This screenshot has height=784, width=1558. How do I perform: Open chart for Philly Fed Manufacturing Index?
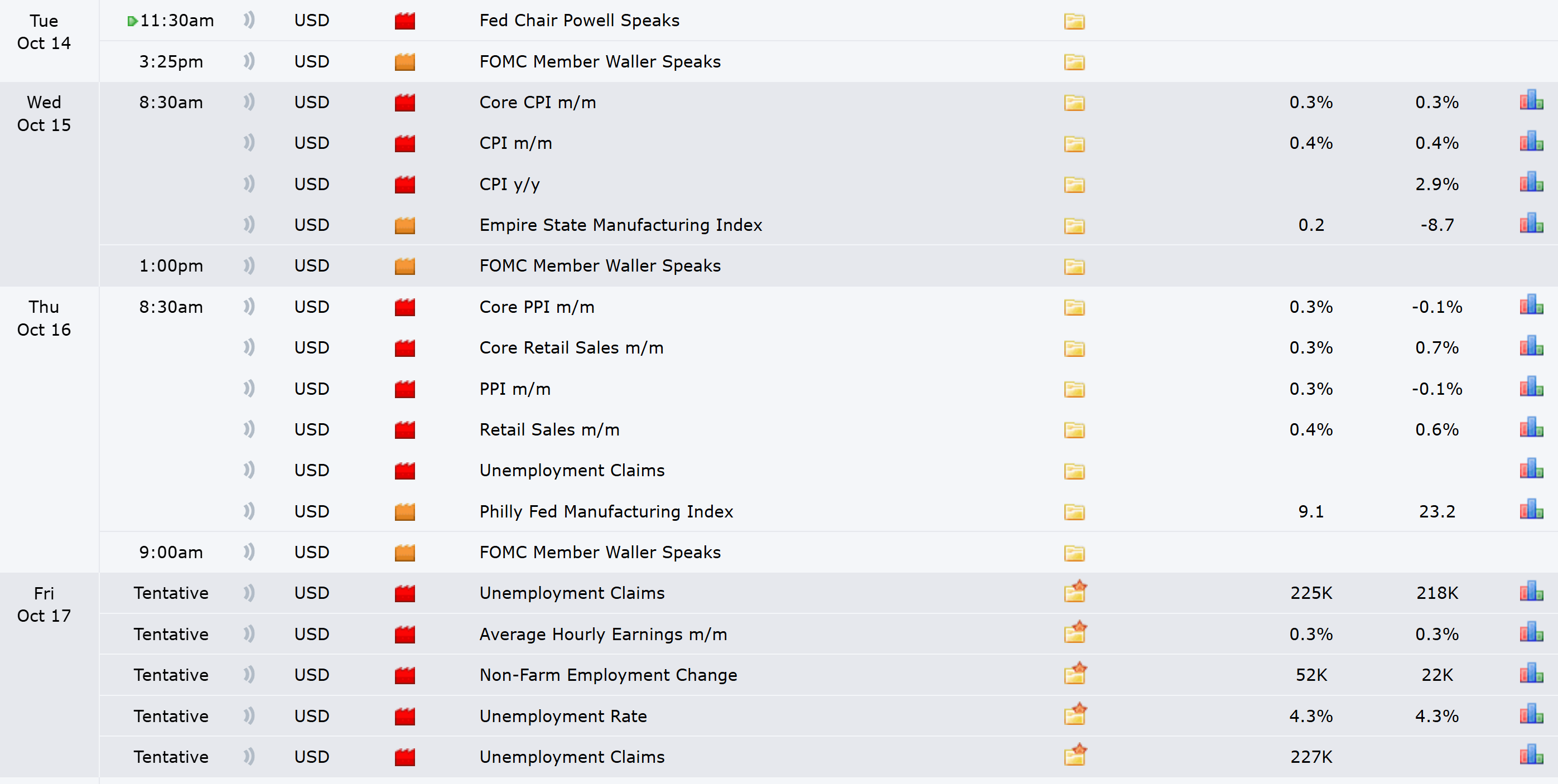click(x=1531, y=510)
